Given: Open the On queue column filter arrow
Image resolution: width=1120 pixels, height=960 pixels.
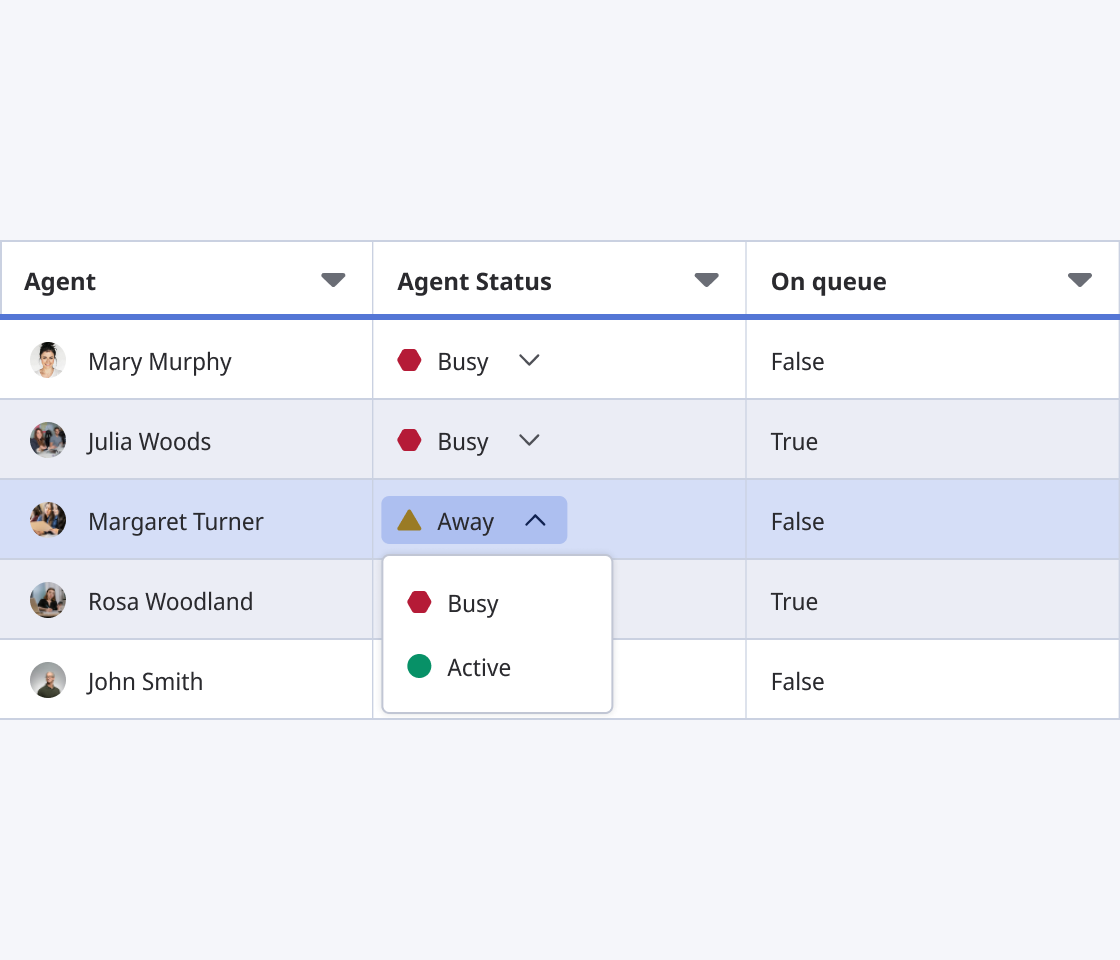Looking at the screenshot, I should tap(1079, 279).
